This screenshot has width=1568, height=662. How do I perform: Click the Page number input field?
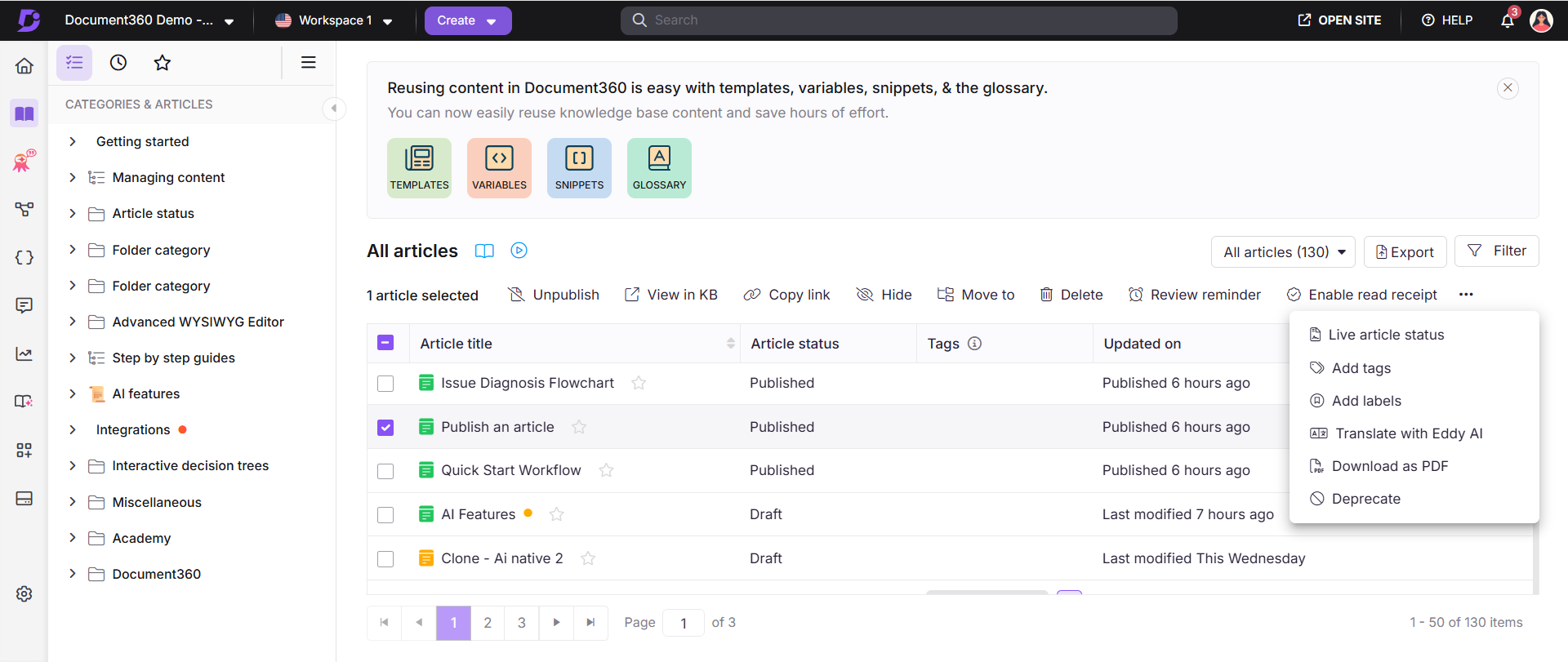point(684,623)
